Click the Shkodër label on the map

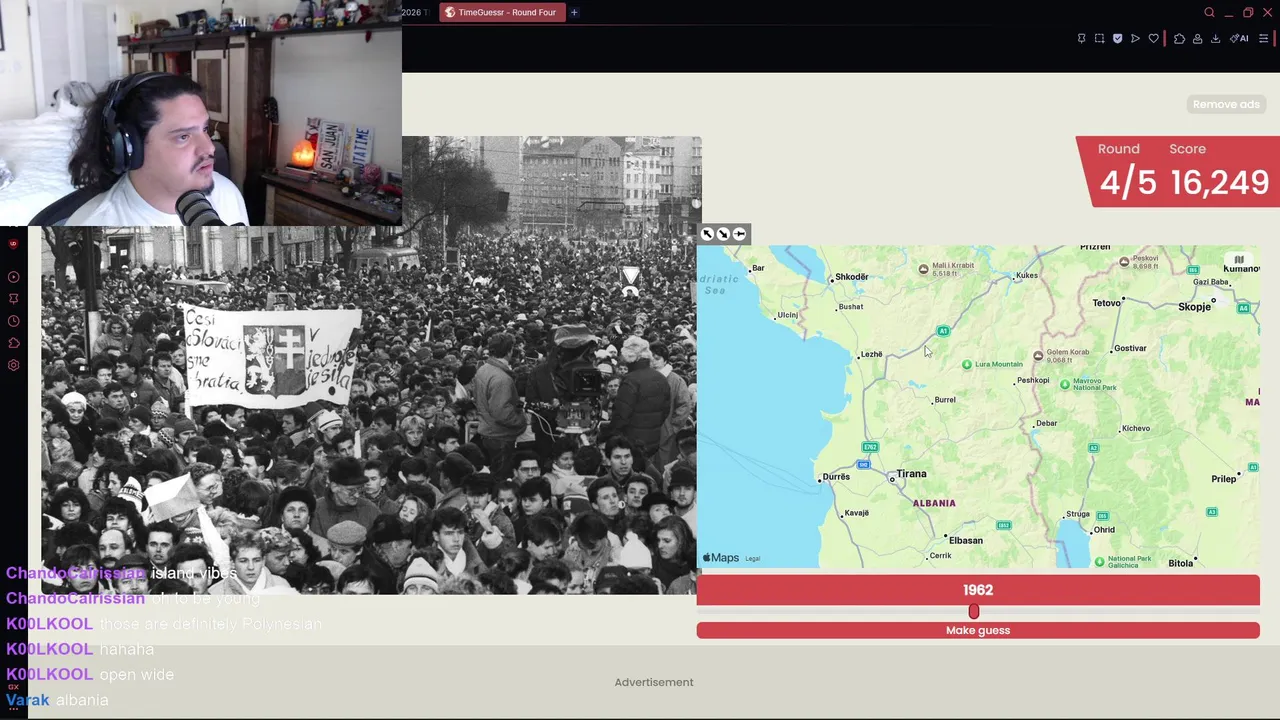point(852,277)
